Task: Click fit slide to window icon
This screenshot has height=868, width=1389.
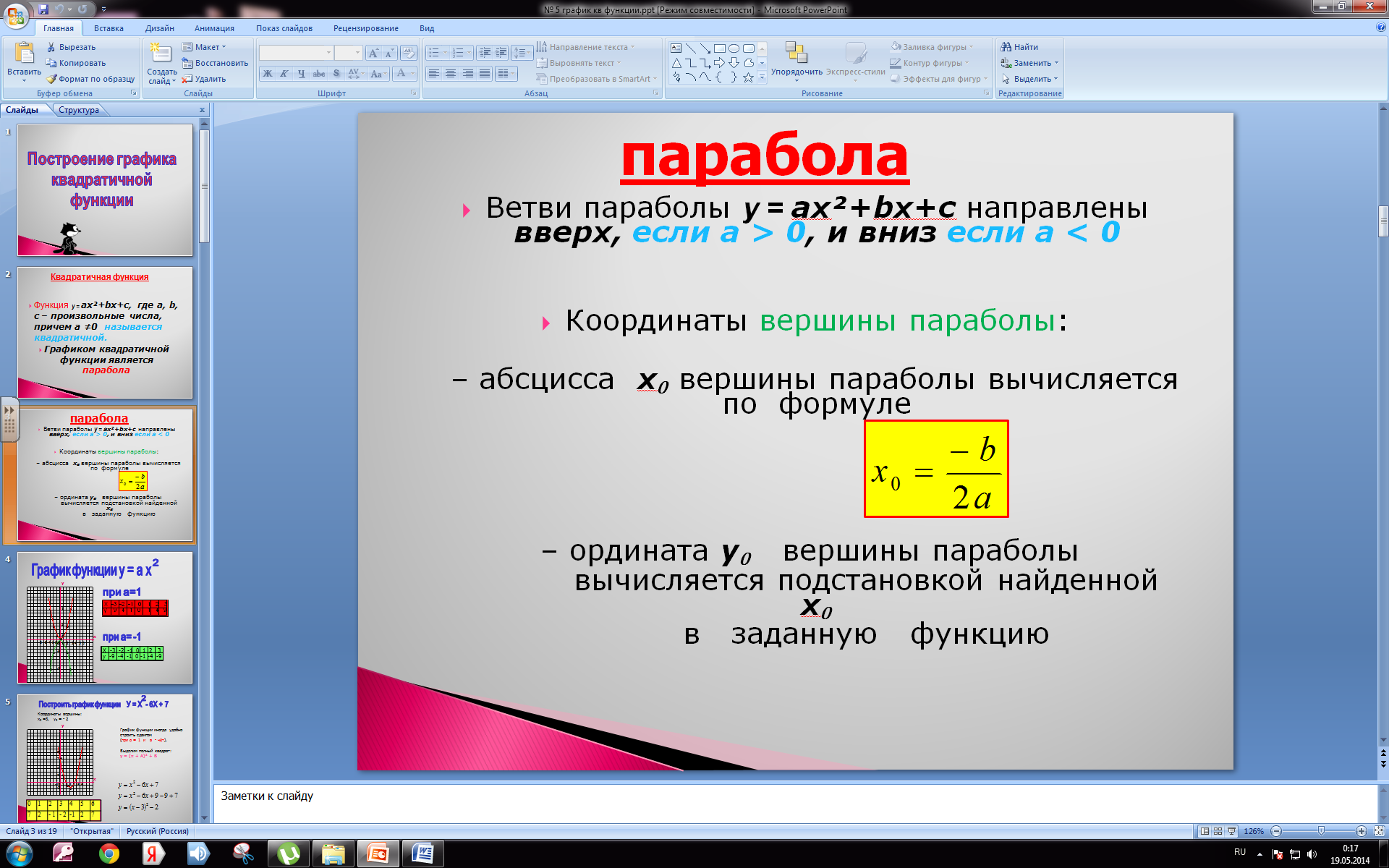Action: coord(1379,831)
